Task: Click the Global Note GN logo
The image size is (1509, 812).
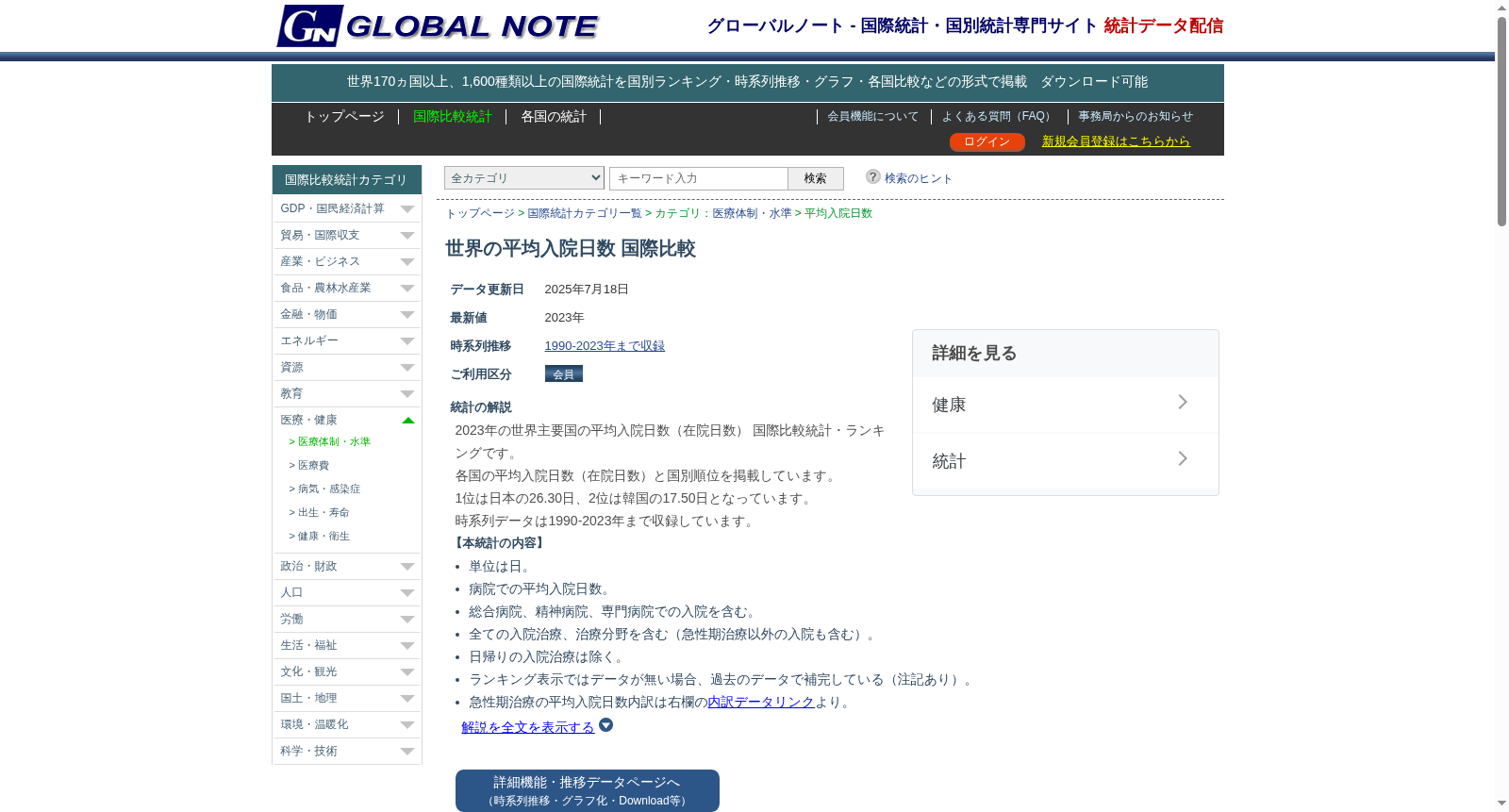Action: pyautogui.click(x=437, y=25)
